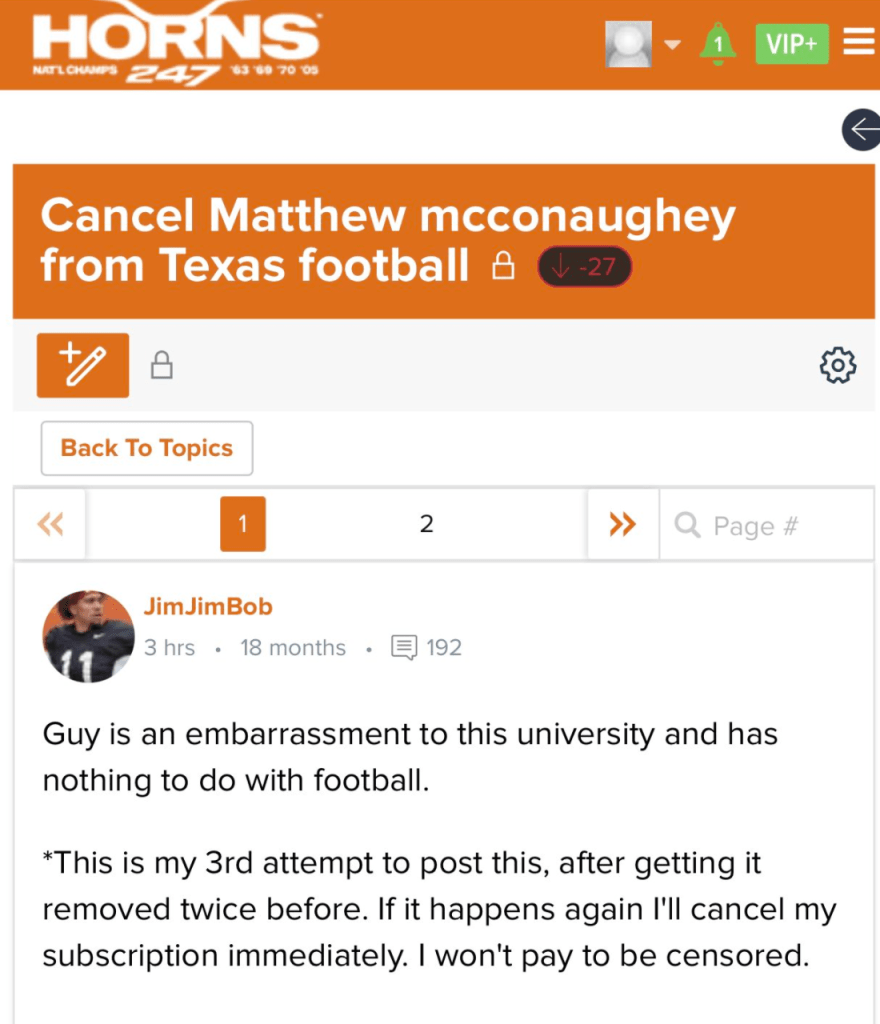
Task: Click JimJimBob's avatar thumbnail
Action: point(88,637)
